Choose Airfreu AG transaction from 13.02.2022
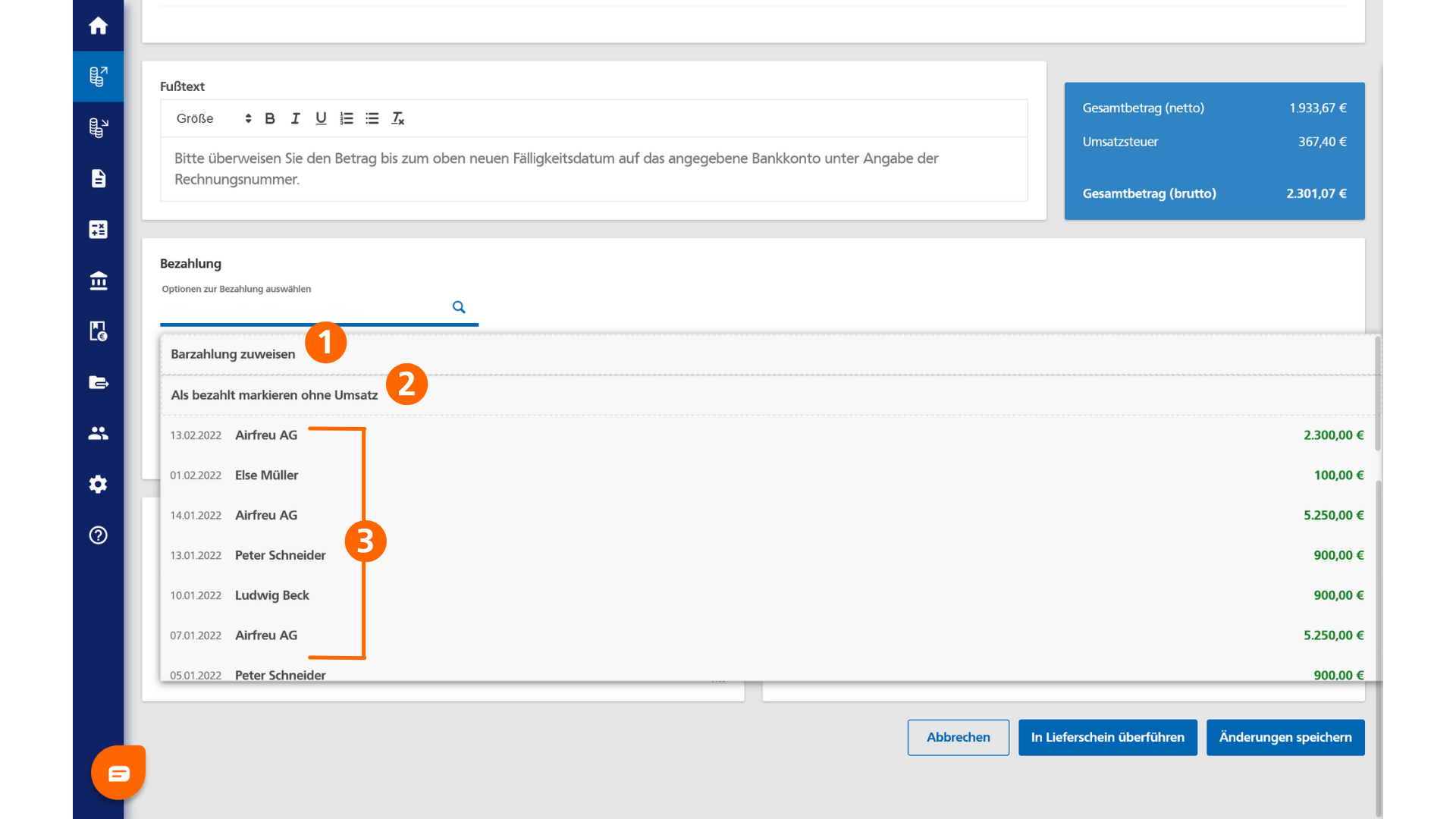Screen dimensions: 1456x819 coord(767,435)
